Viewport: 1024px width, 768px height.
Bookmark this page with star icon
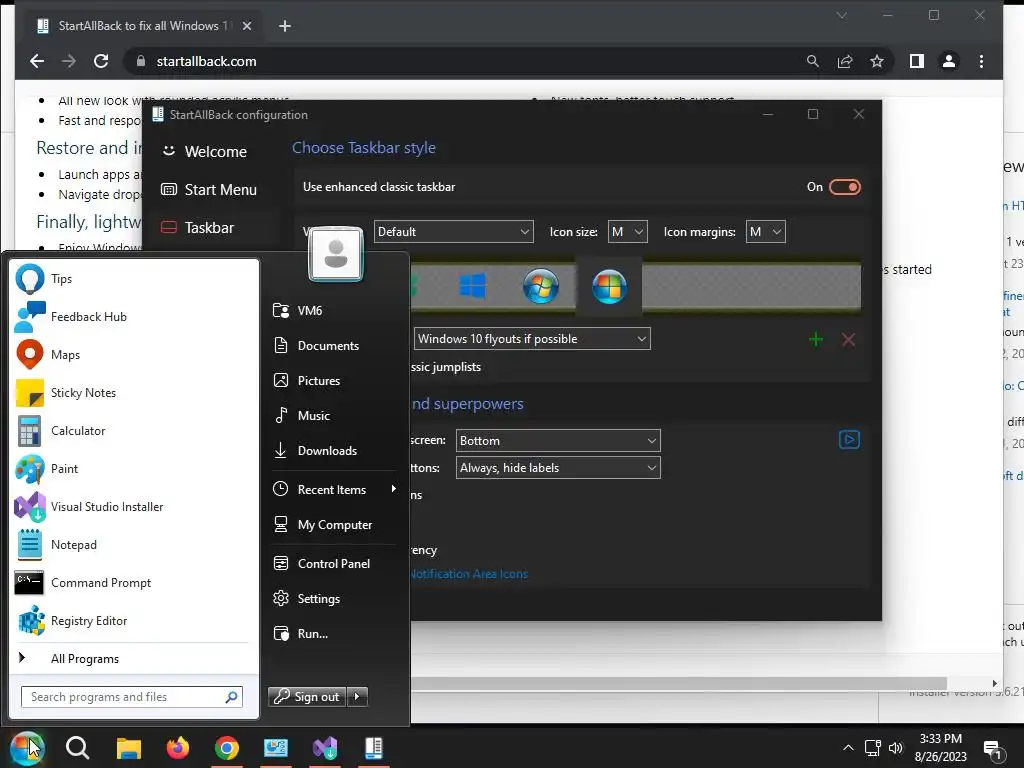point(876,61)
